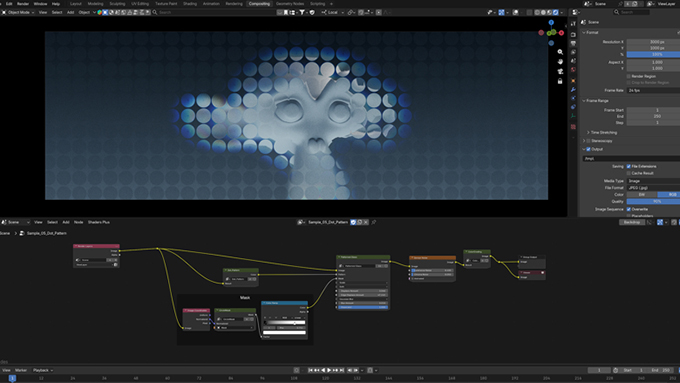Open the File Format JPEG dropdown
The height and width of the screenshot is (383, 680).
coord(653,188)
